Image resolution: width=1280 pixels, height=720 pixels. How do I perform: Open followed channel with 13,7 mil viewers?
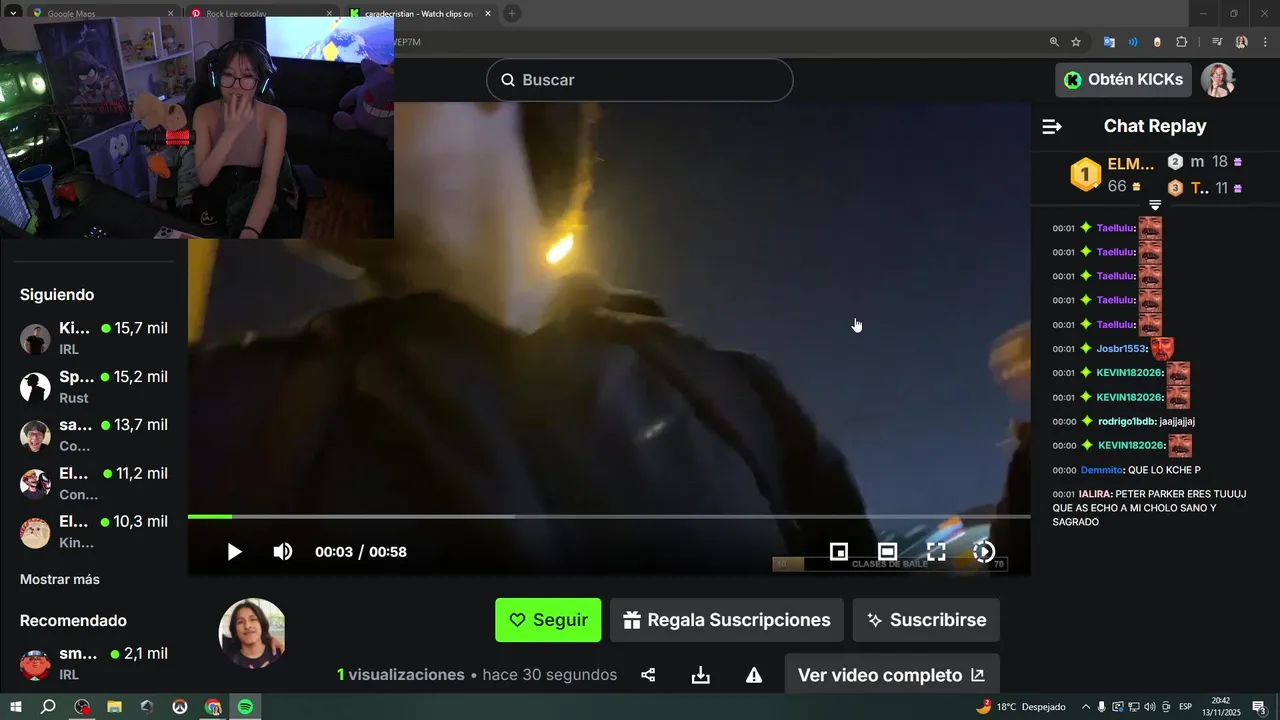point(95,435)
